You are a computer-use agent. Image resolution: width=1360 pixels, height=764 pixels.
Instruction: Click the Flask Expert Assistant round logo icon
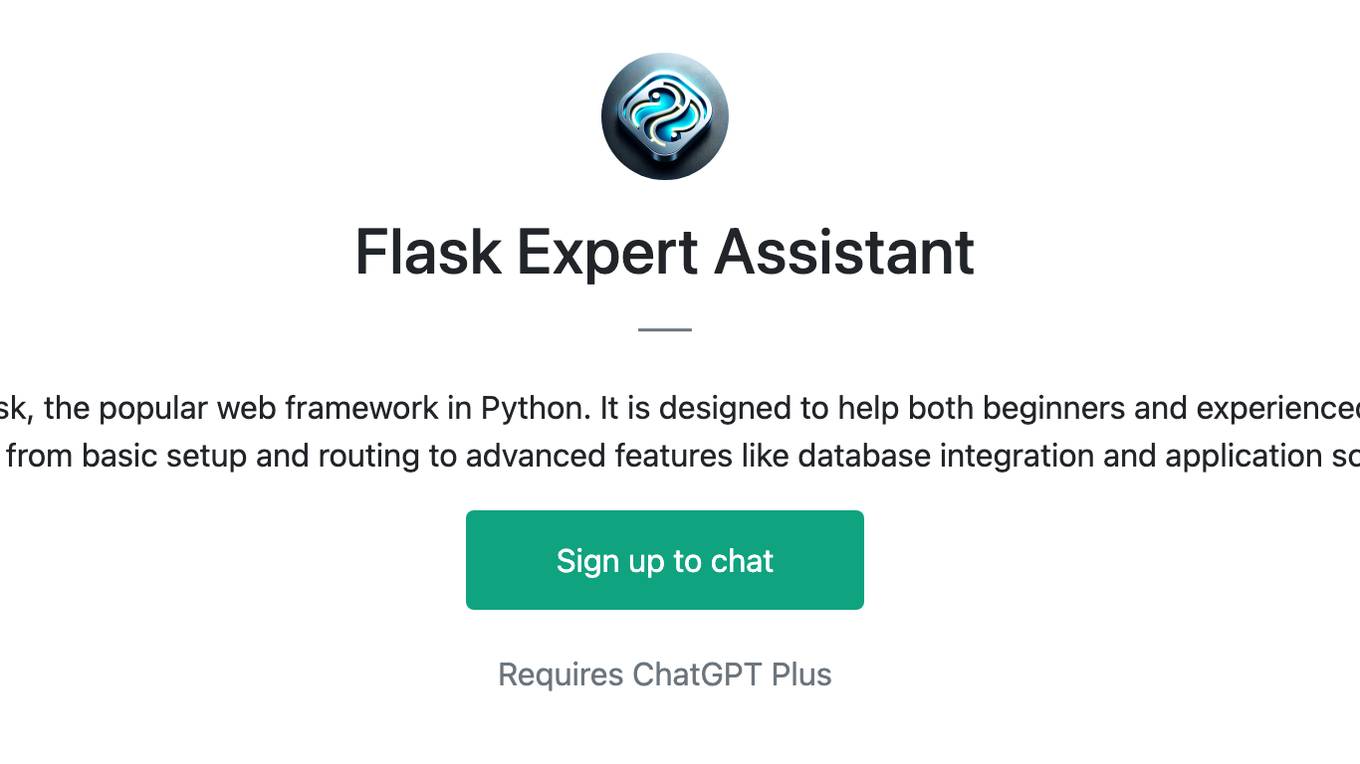coord(665,117)
